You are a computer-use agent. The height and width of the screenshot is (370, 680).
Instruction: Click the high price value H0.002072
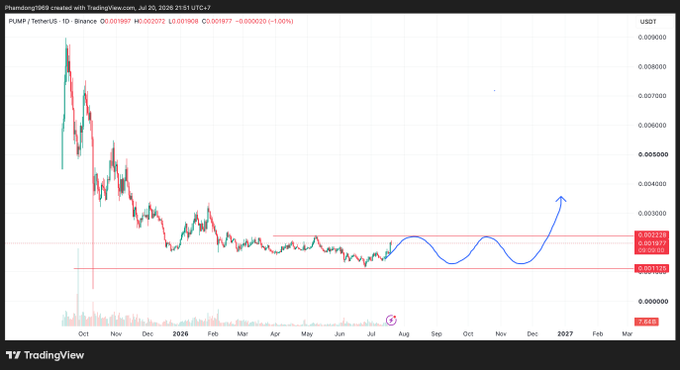(x=150, y=21)
